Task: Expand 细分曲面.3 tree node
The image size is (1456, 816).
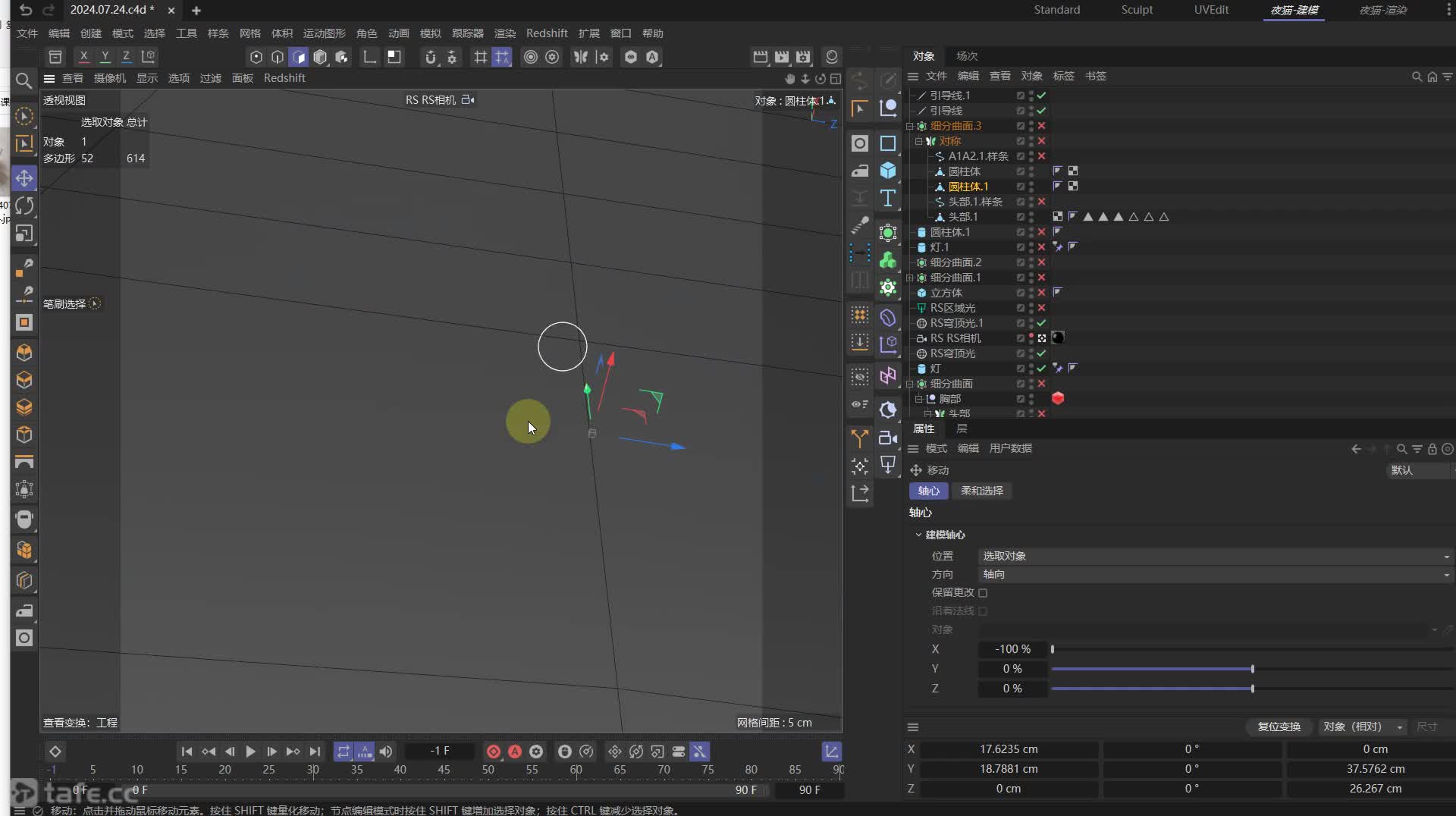Action: pyautogui.click(x=910, y=126)
